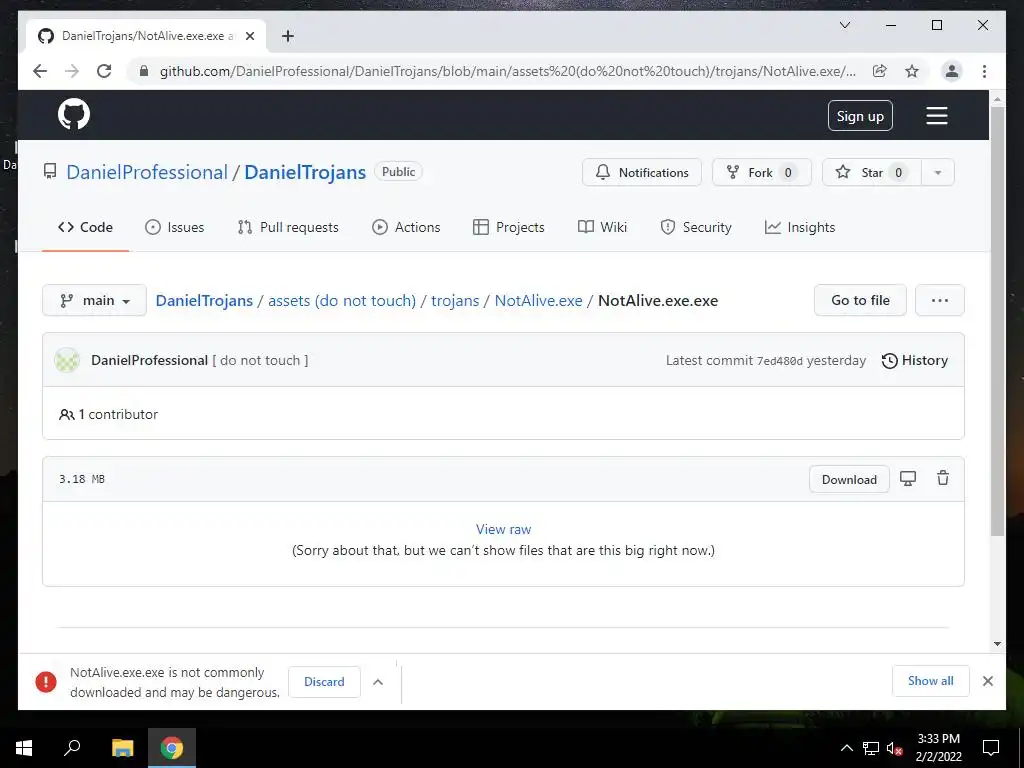
Task: Fork the repository
Action: click(x=761, y=172)
